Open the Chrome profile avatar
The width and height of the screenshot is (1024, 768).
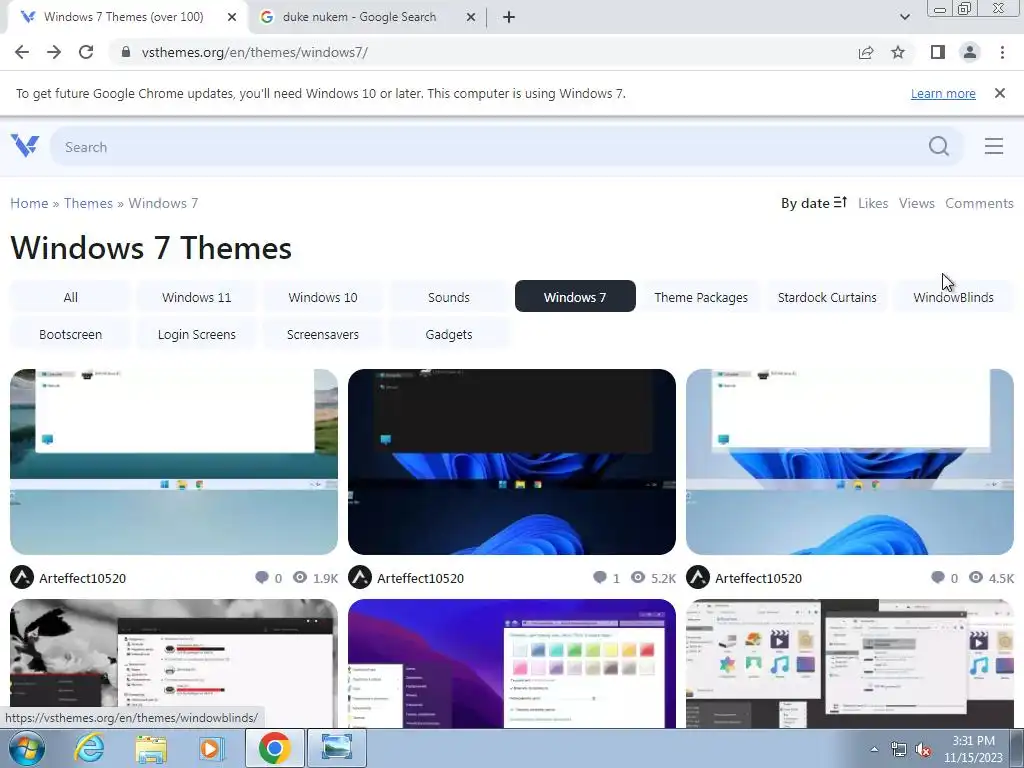(x=970, y=52)
